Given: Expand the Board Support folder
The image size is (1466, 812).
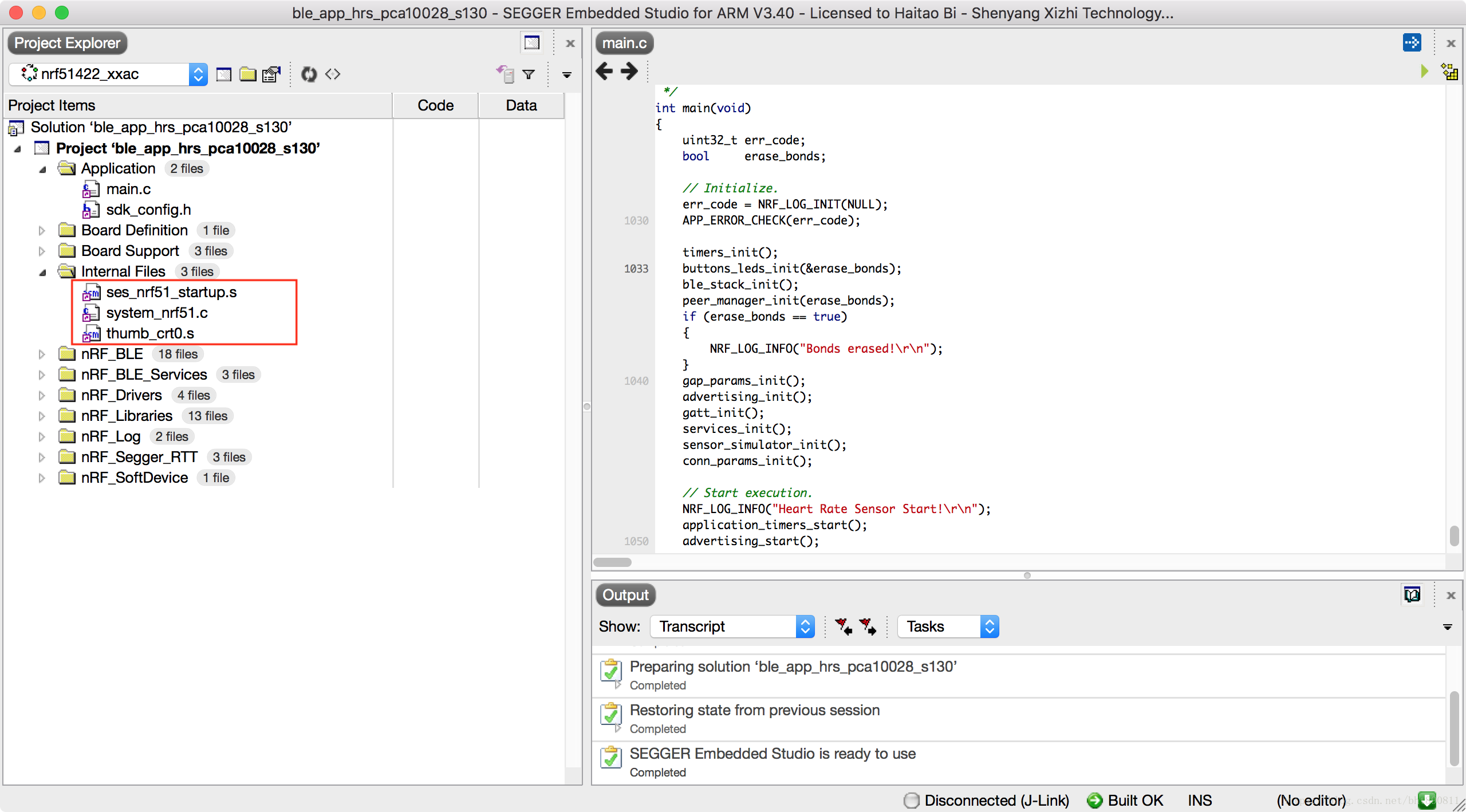Looking at the screenshot, I should click(42, 251).
